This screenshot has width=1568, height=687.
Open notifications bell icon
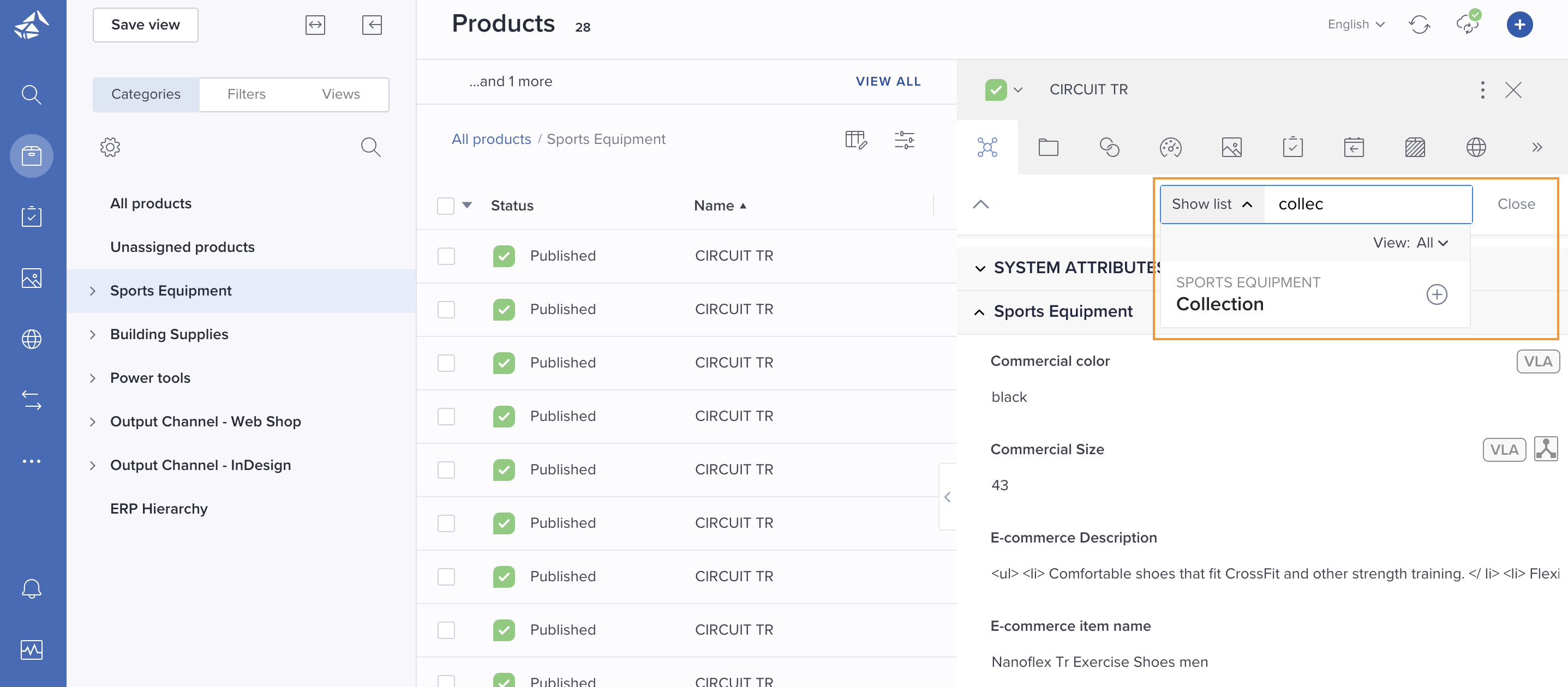point(32,588)
